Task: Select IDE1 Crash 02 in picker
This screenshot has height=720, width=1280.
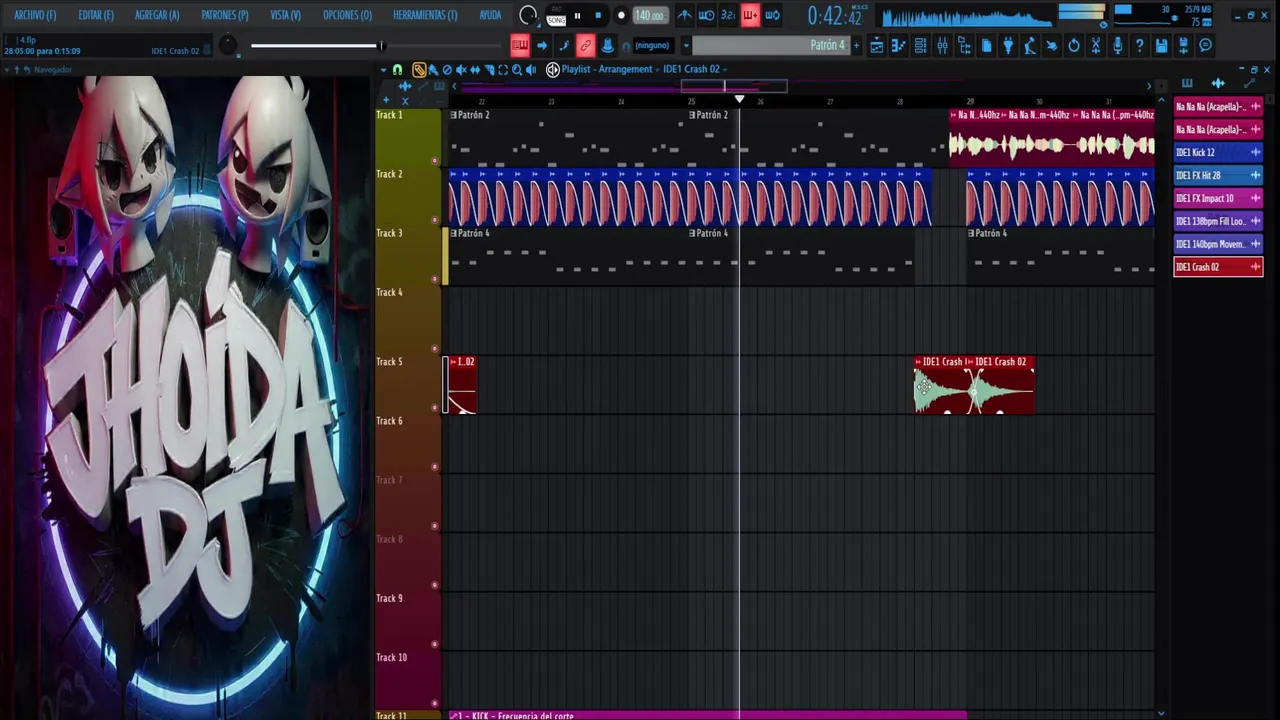Action: (1218, 267)
